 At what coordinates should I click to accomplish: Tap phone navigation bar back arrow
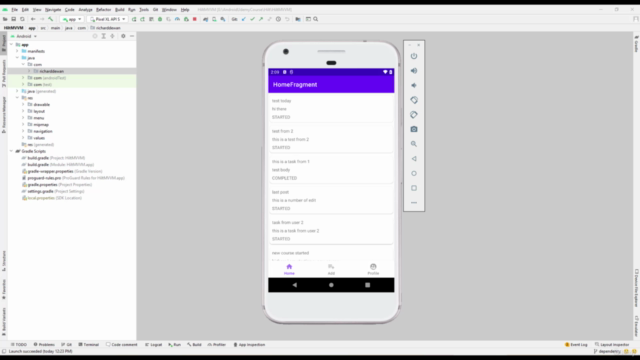click(295, 285)
